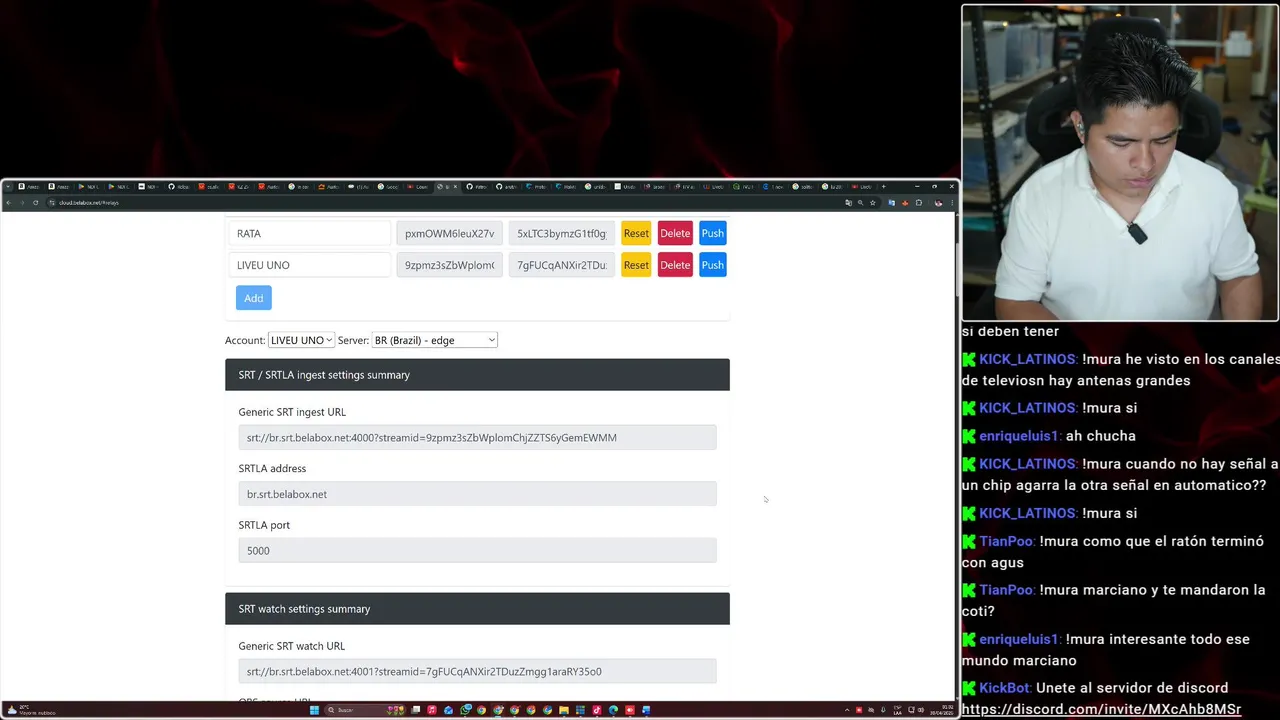Image resolution: width=1280 pixels, height=720 pixels.
Task: Click SRT / SRTLA ingest settings summary header
Action: tap(477, 374)
